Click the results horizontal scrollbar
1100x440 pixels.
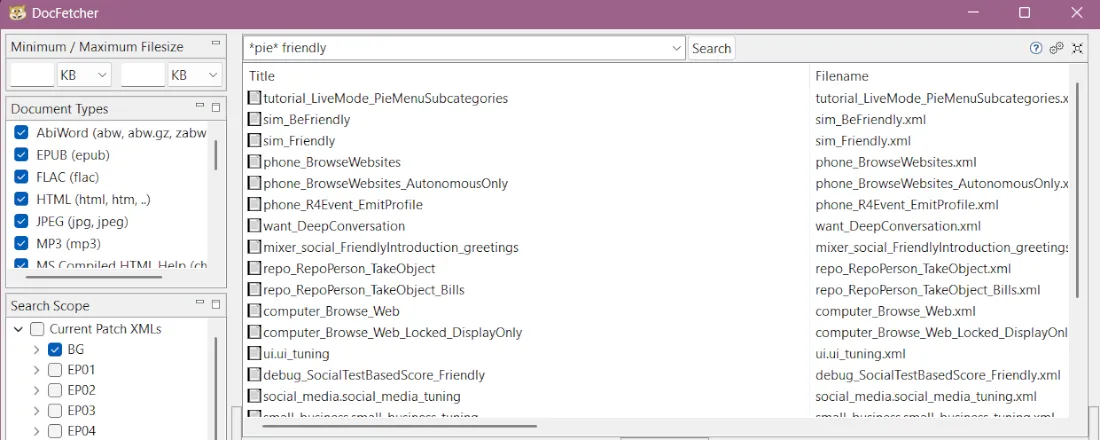coord(400,425)
